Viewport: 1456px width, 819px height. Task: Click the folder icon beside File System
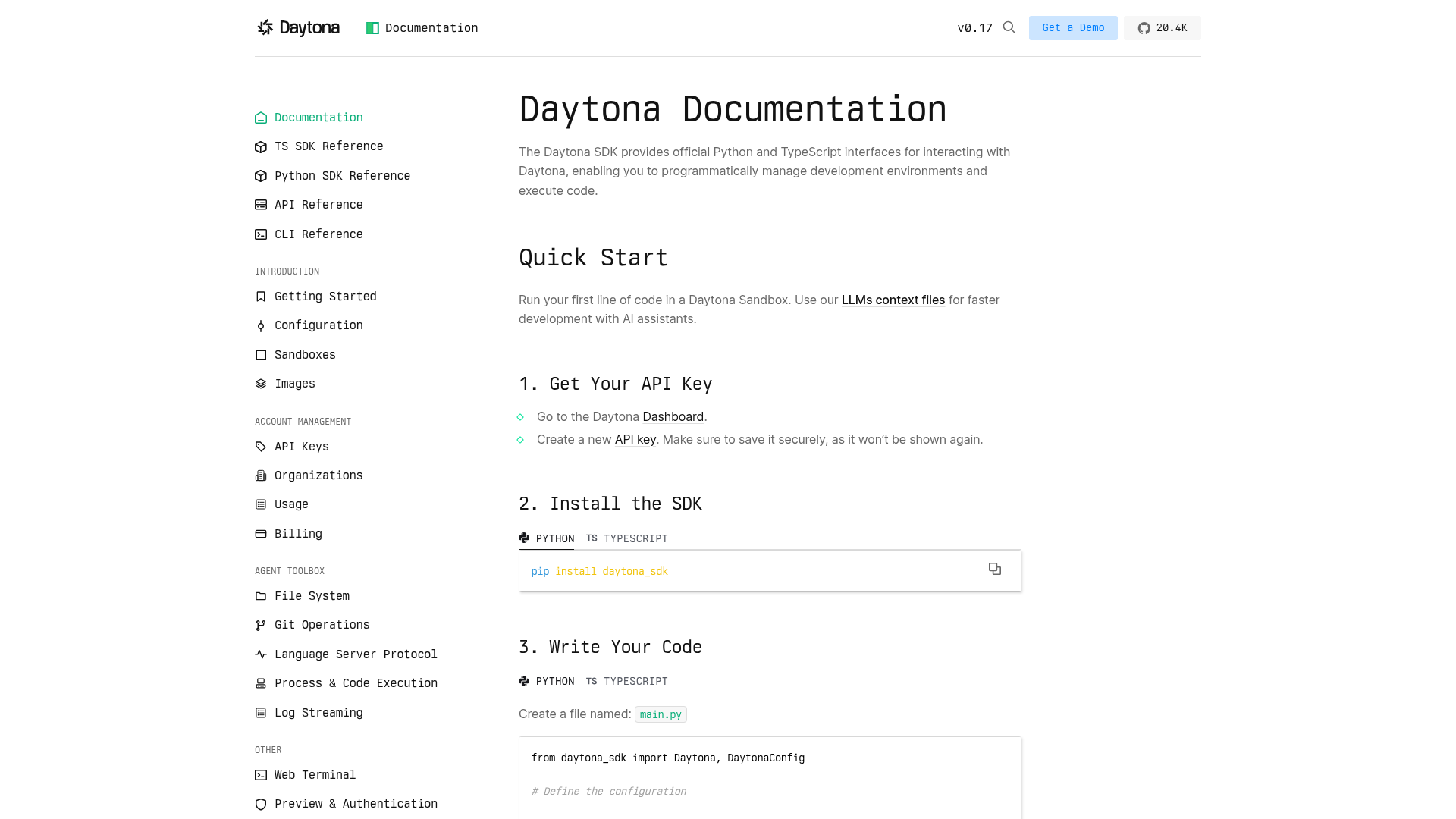click(x=261, y=596)
